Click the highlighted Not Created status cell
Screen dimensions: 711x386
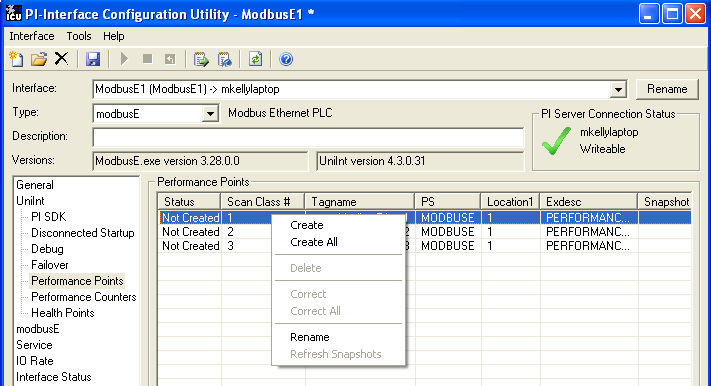[190, 218]
